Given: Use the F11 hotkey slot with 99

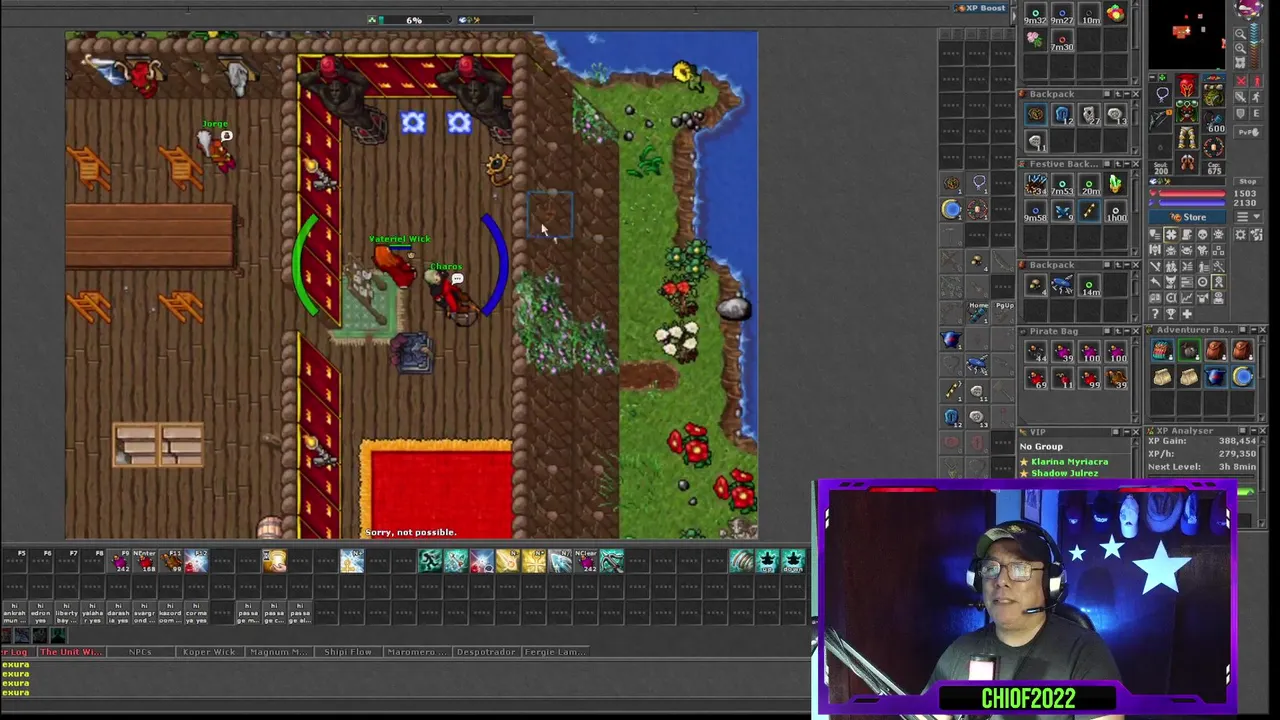Looking at the screenshot, I should (x=170, y=561).
